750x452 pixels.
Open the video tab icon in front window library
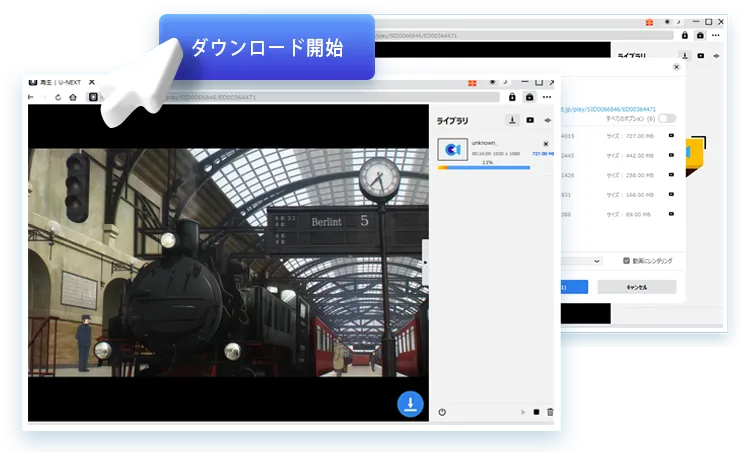[x=530, y=121]
